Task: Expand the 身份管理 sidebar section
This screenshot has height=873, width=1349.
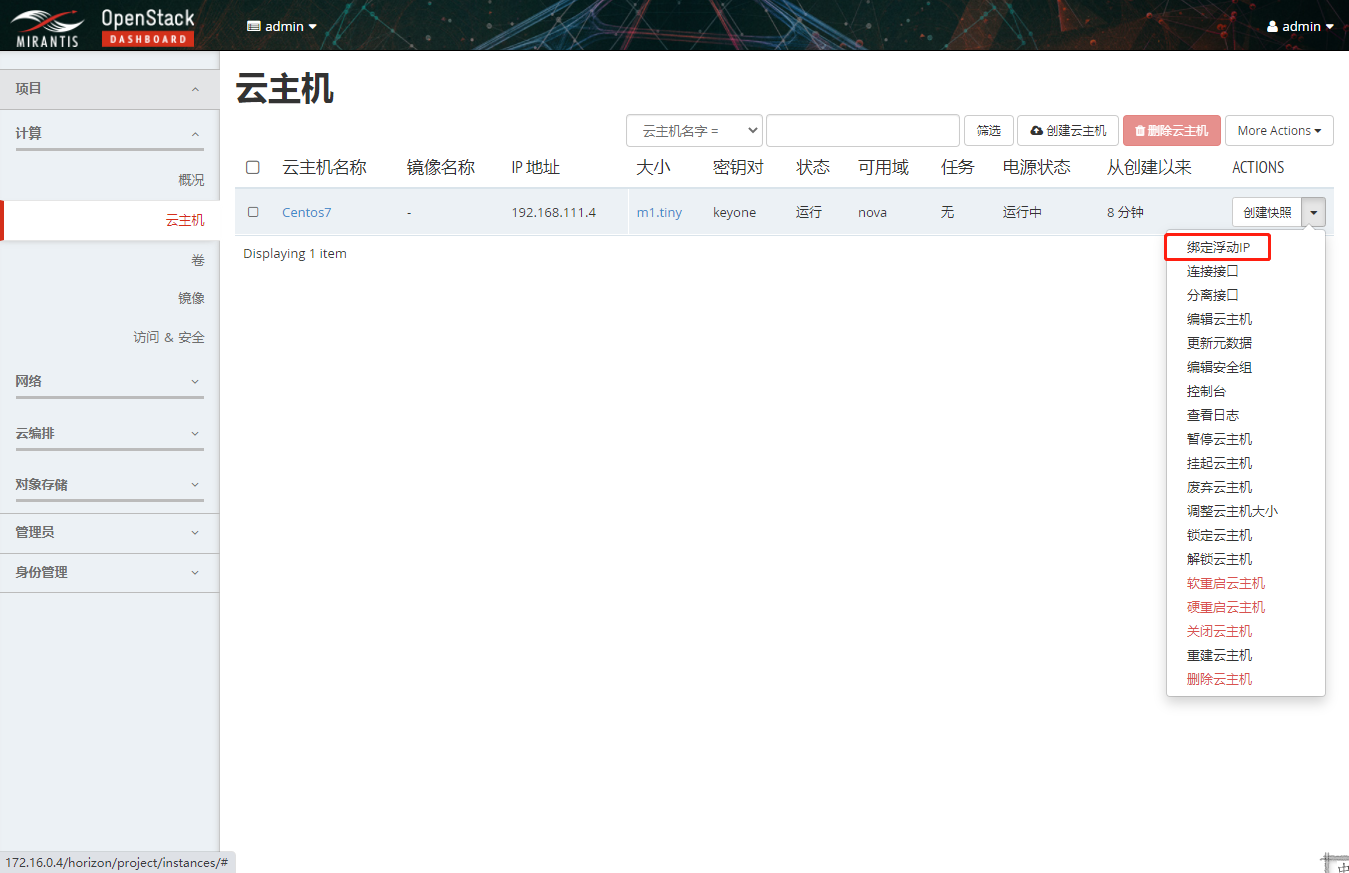Action: click(x=109, y=572)
